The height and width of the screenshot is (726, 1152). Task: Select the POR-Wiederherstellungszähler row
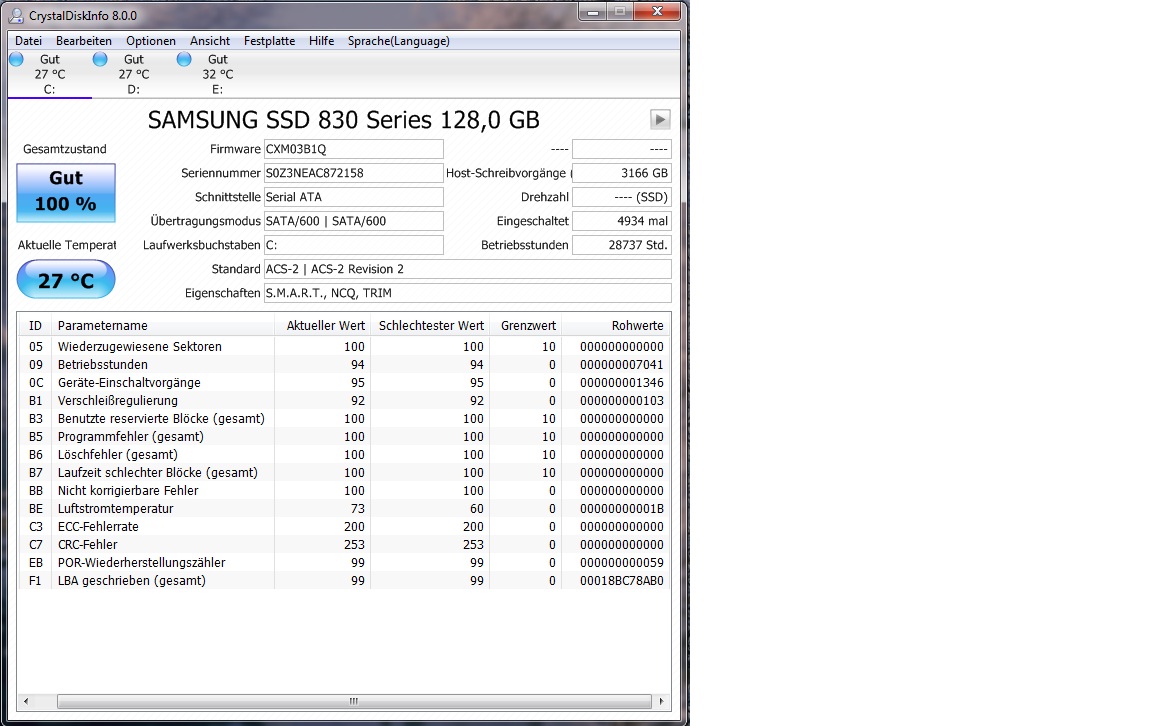tap(344, 563)
